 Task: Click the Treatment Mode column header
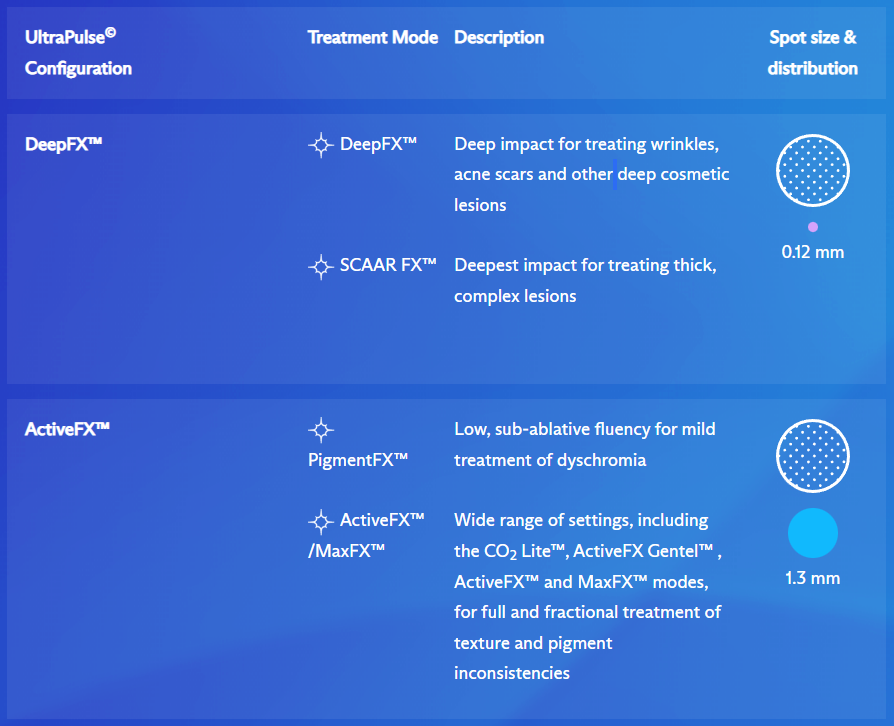372,38
